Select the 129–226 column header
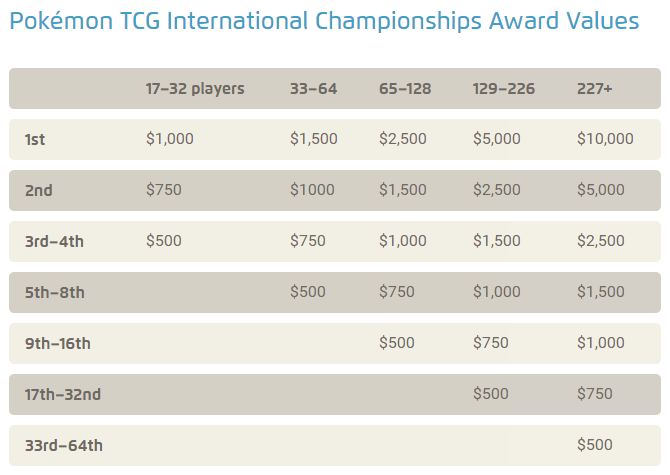 tap(503, 89)
